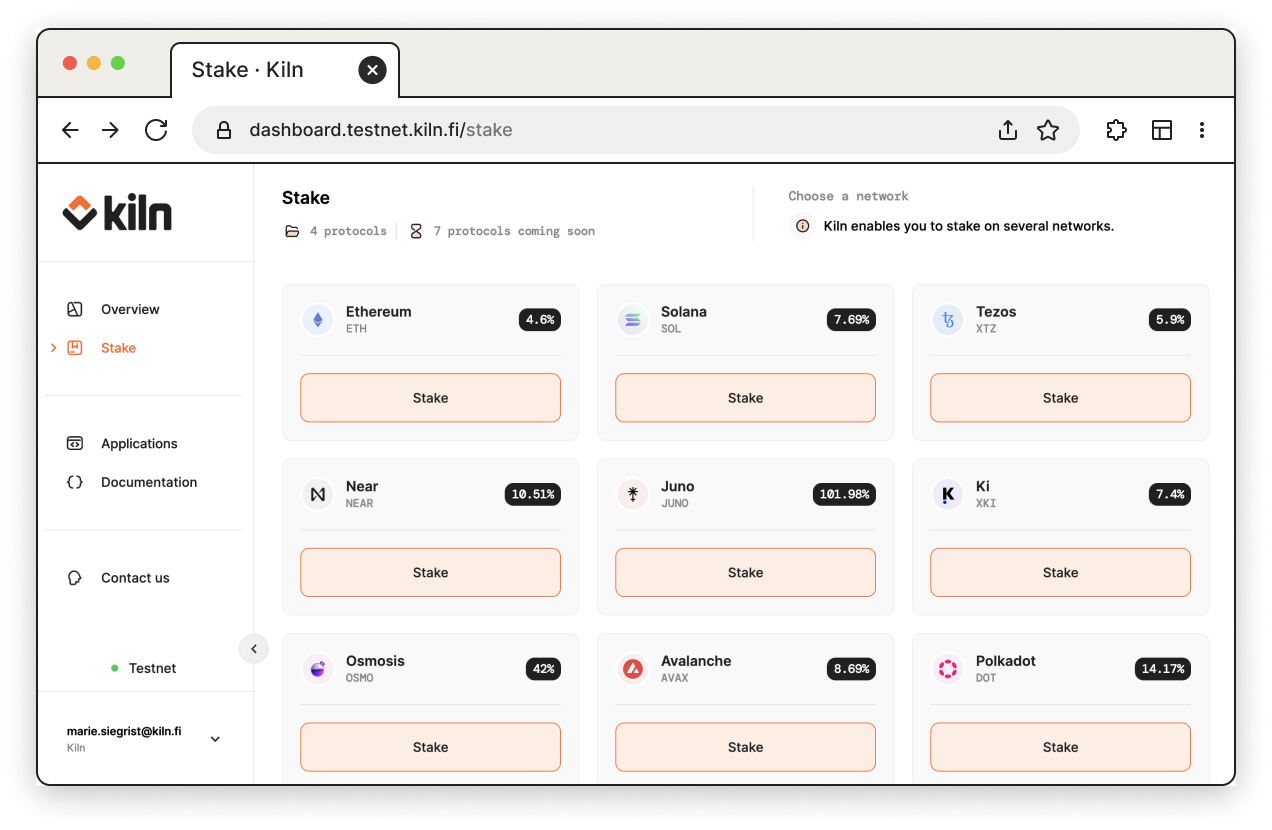Image resolution: width=1272 pixels, height=830 pixels.
Task: Click the 4.6% rate badge on Ethereum
Action: (540, 320)
